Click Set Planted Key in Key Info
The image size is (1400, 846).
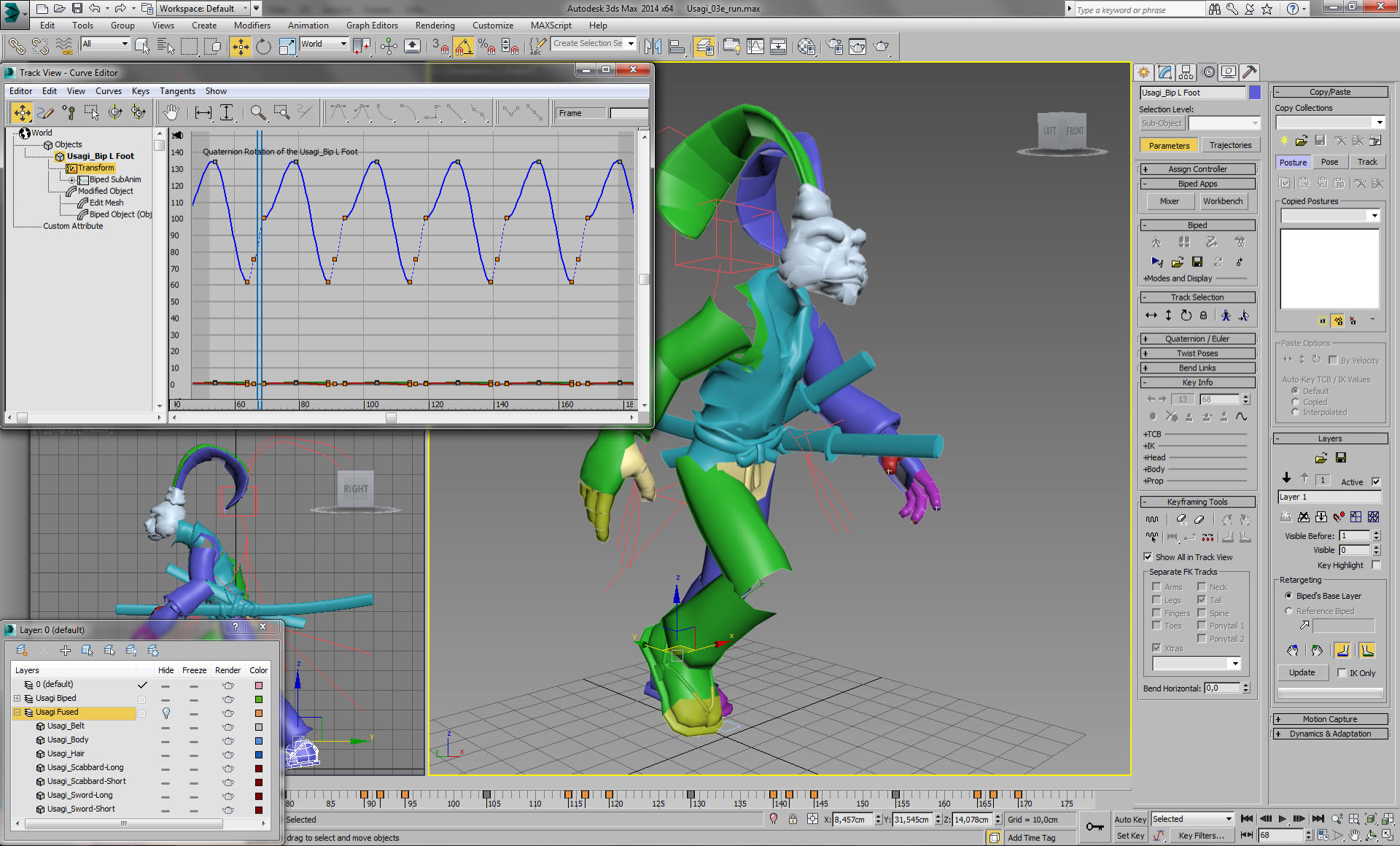pos(1189,416)
